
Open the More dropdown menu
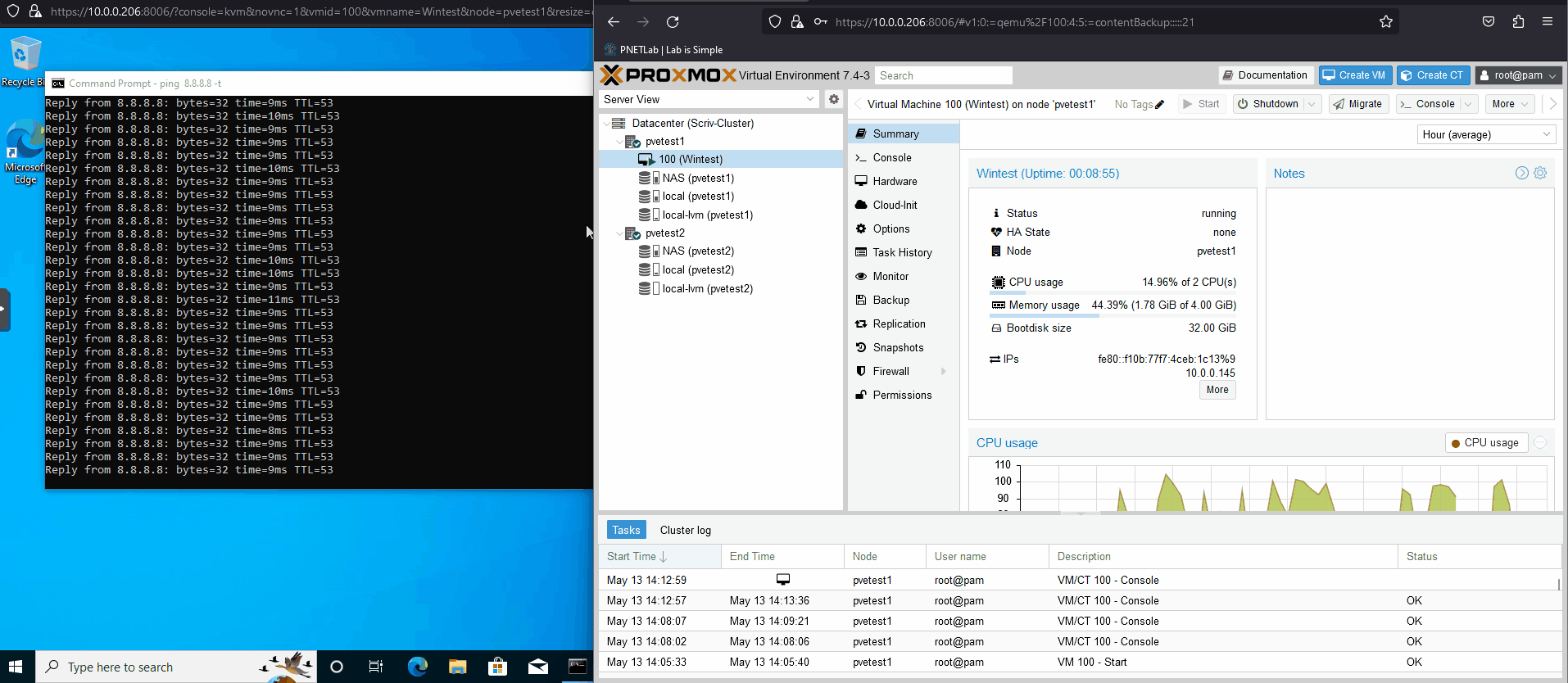pos(1510,104)
